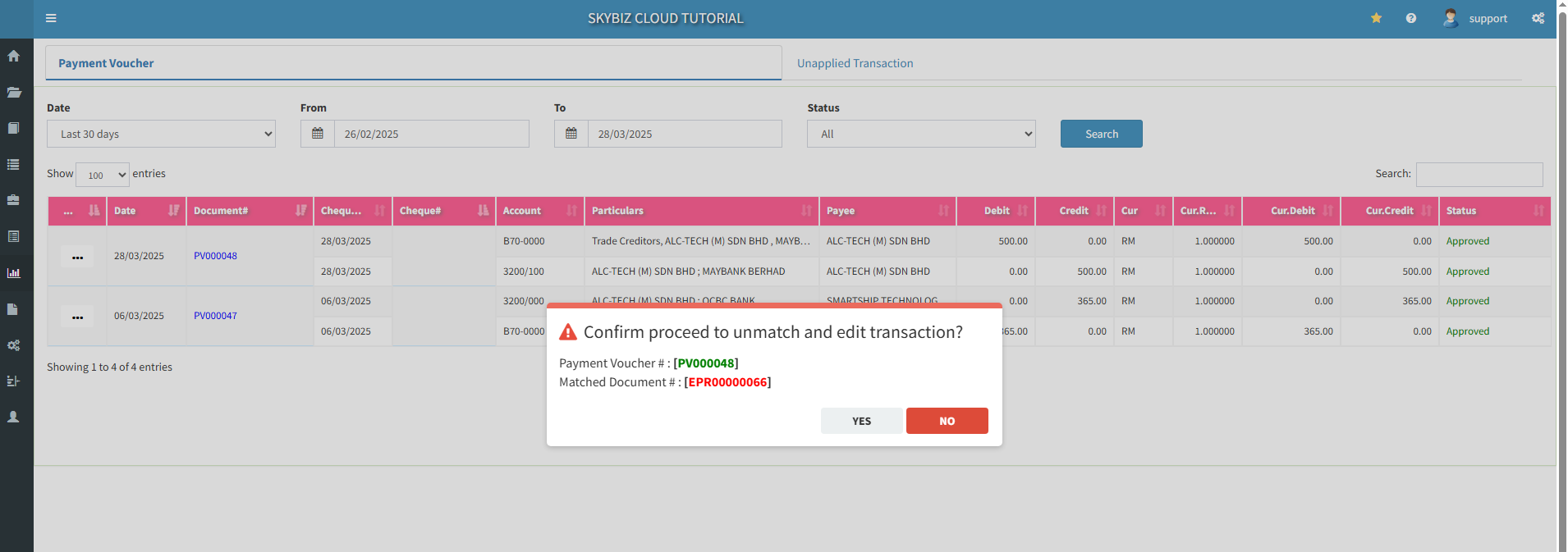The image size is (1568, 552).
Task: Open document link PV000047
Action: coord(215,316)
